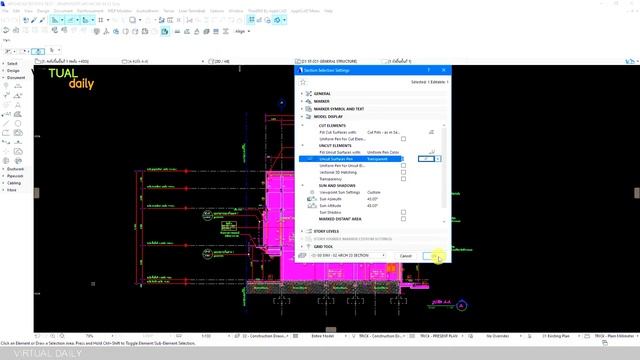Toggle the Marked Distant Area checkbox

point(403,219)
